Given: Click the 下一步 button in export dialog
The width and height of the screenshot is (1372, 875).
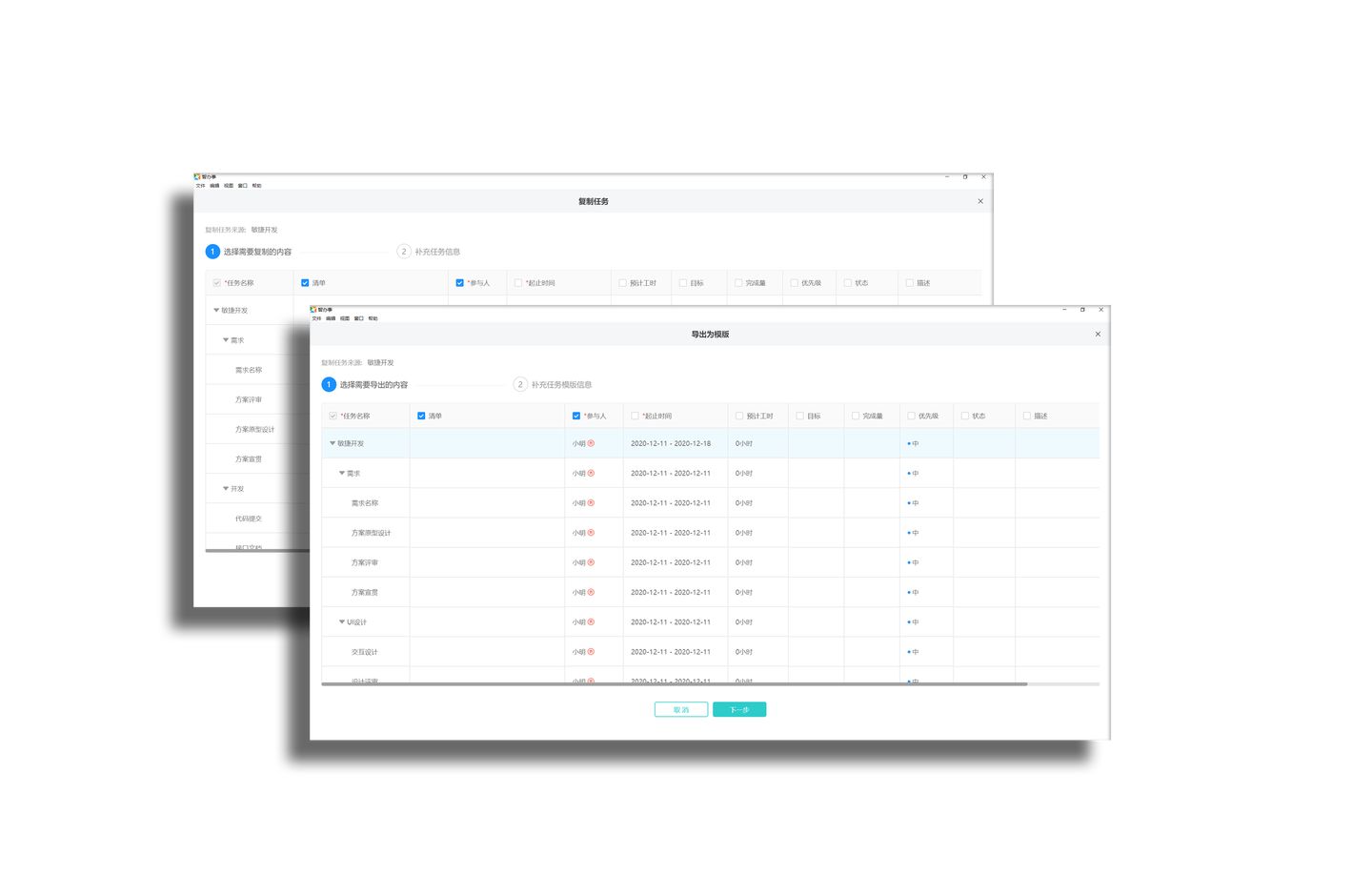Looking at the screenshot, I should point(739,709).
